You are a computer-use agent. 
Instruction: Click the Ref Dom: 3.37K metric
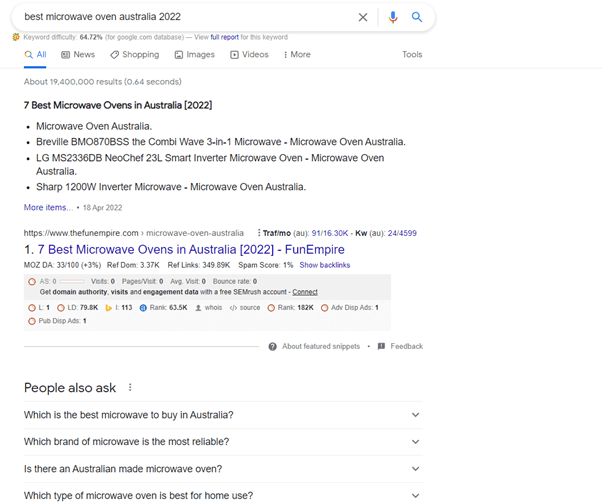pyautogui.click(x=133, y=265)
